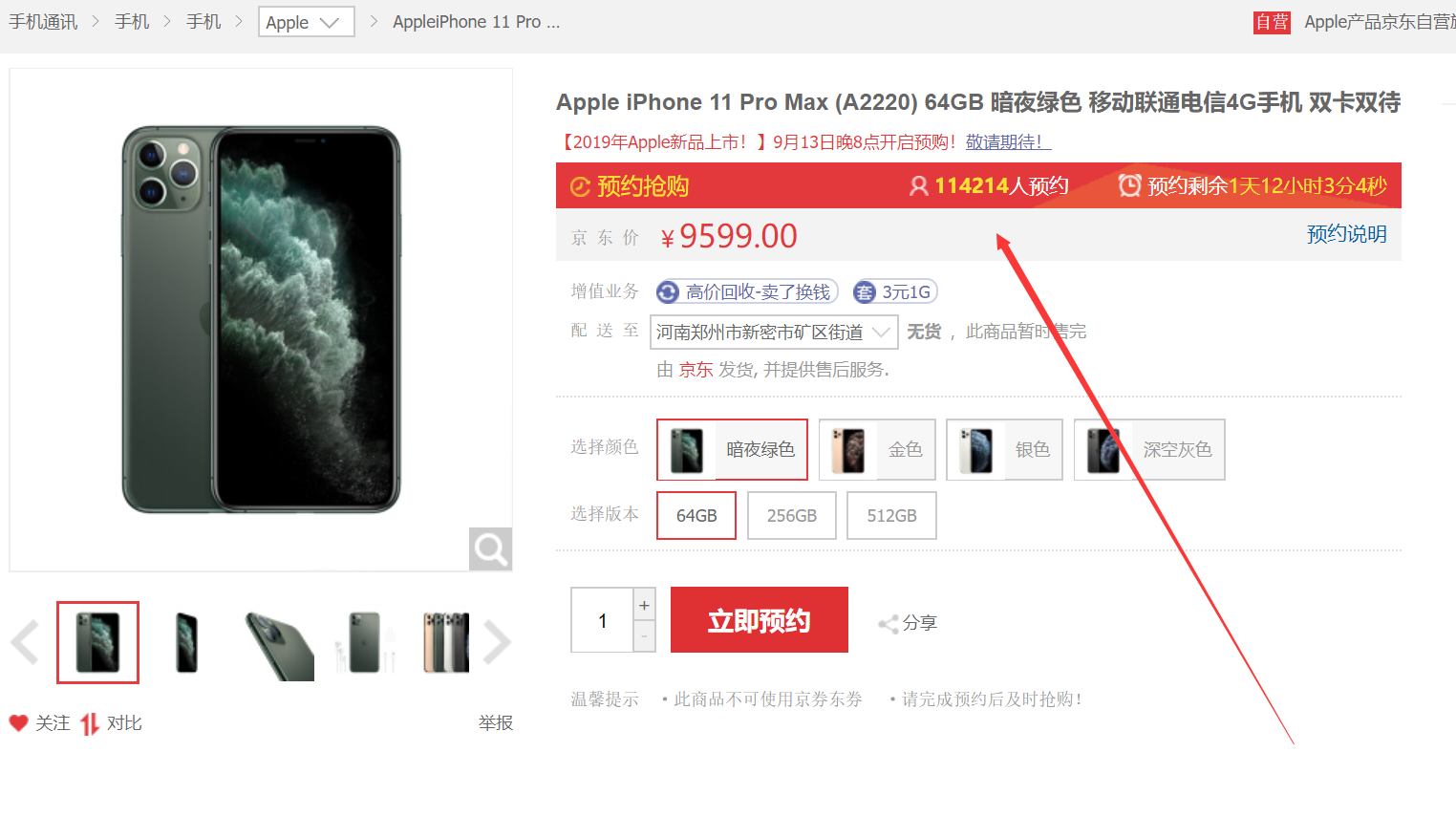Screen dimensions: 1456x817
Task: Click the 立即预约 reserve button
Action: tap(760, 620)
